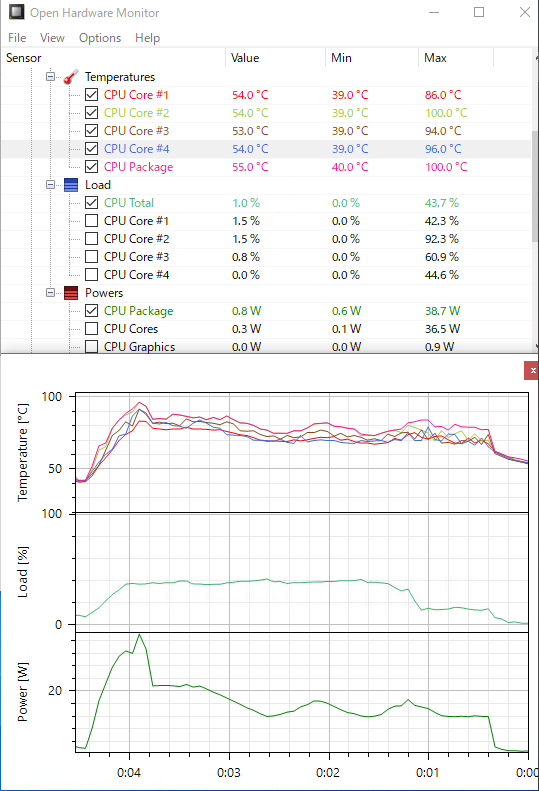Uncheck CPU Core #1 temperature plot

click(91, 95)
